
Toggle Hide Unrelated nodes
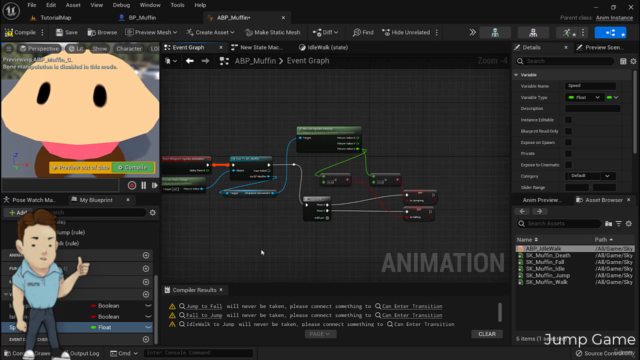(x=406, y=32)
